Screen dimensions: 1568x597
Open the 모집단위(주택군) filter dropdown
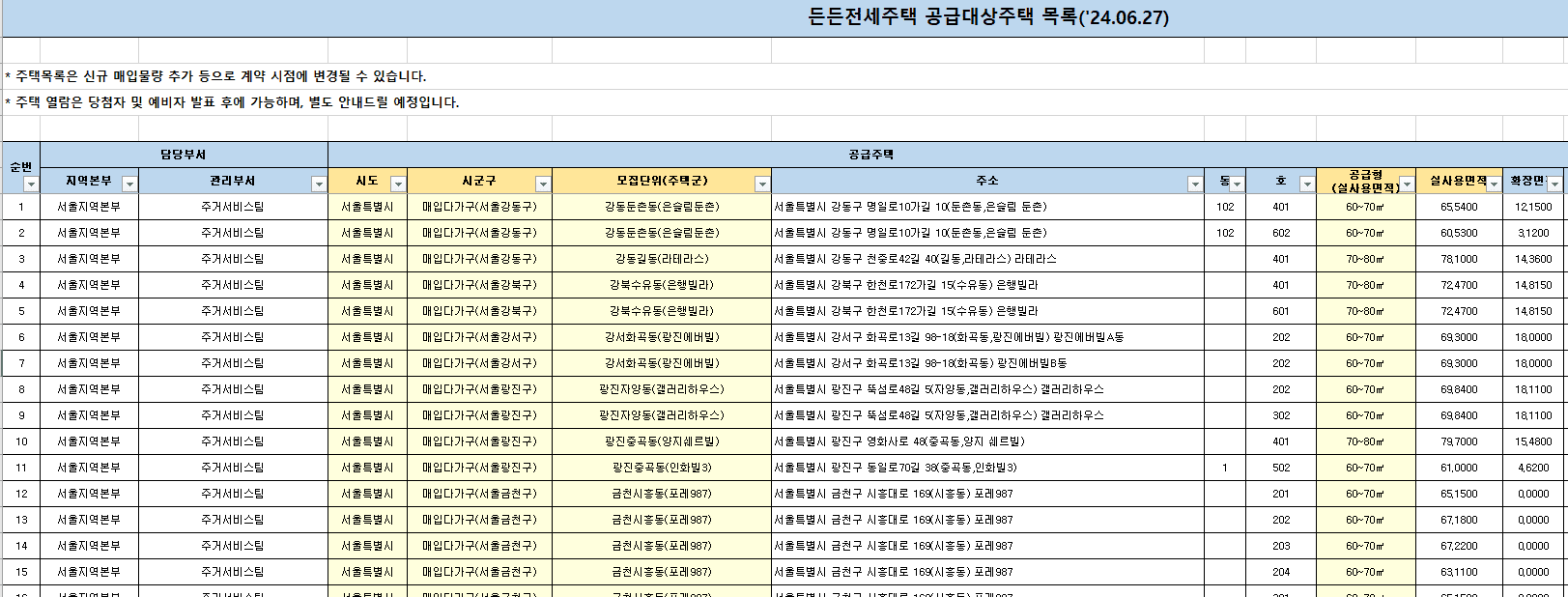click(762, 184)
